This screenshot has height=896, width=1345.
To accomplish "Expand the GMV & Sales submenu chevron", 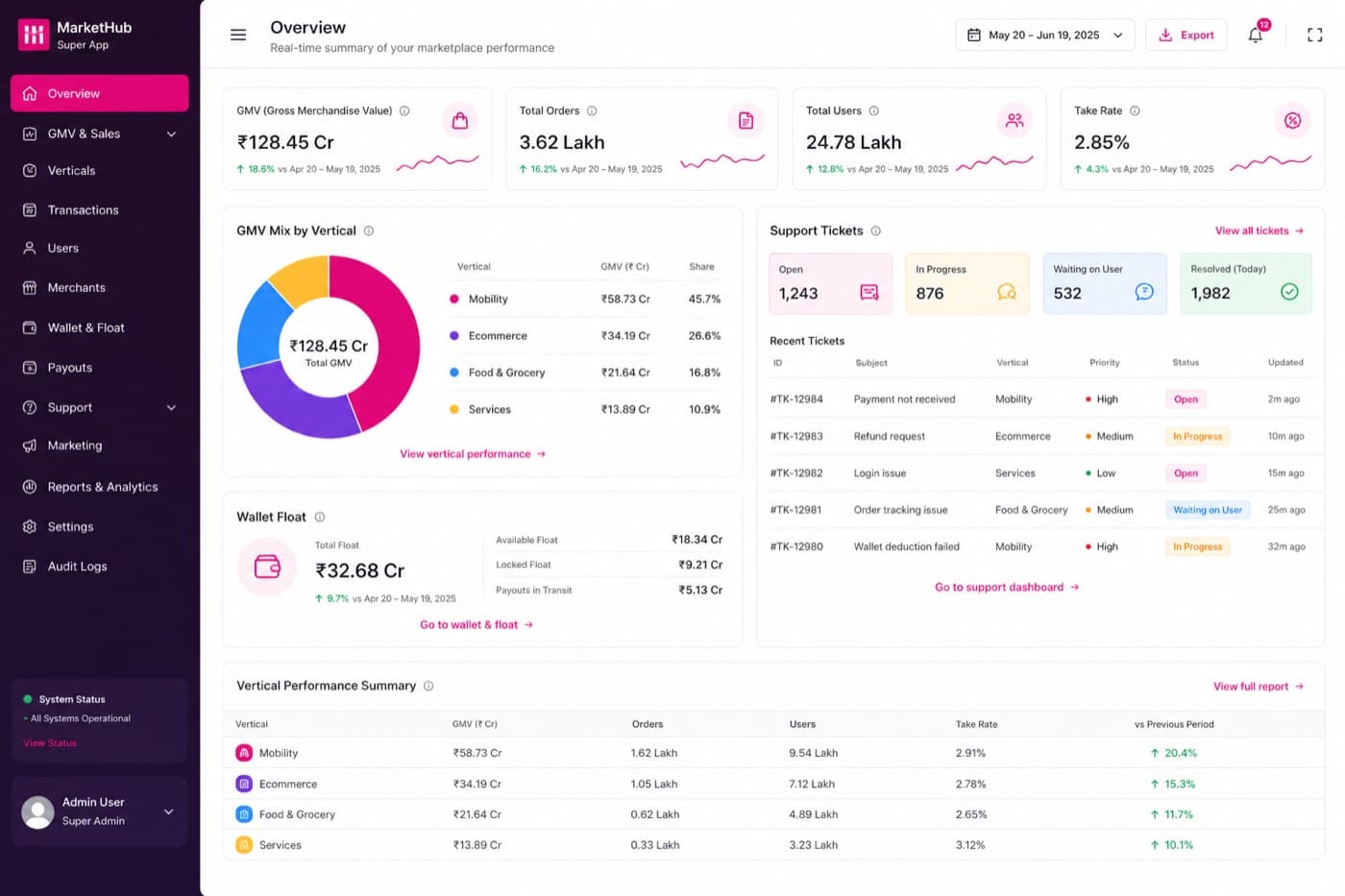I will tap(171, 133).
